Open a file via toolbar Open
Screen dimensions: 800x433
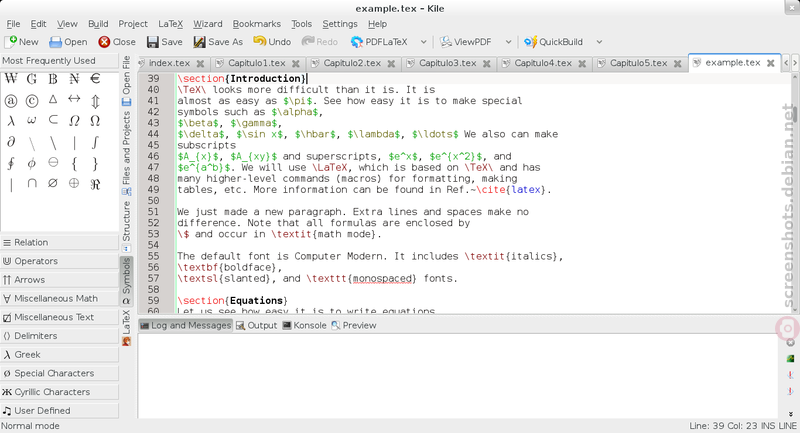coord(68,42)
